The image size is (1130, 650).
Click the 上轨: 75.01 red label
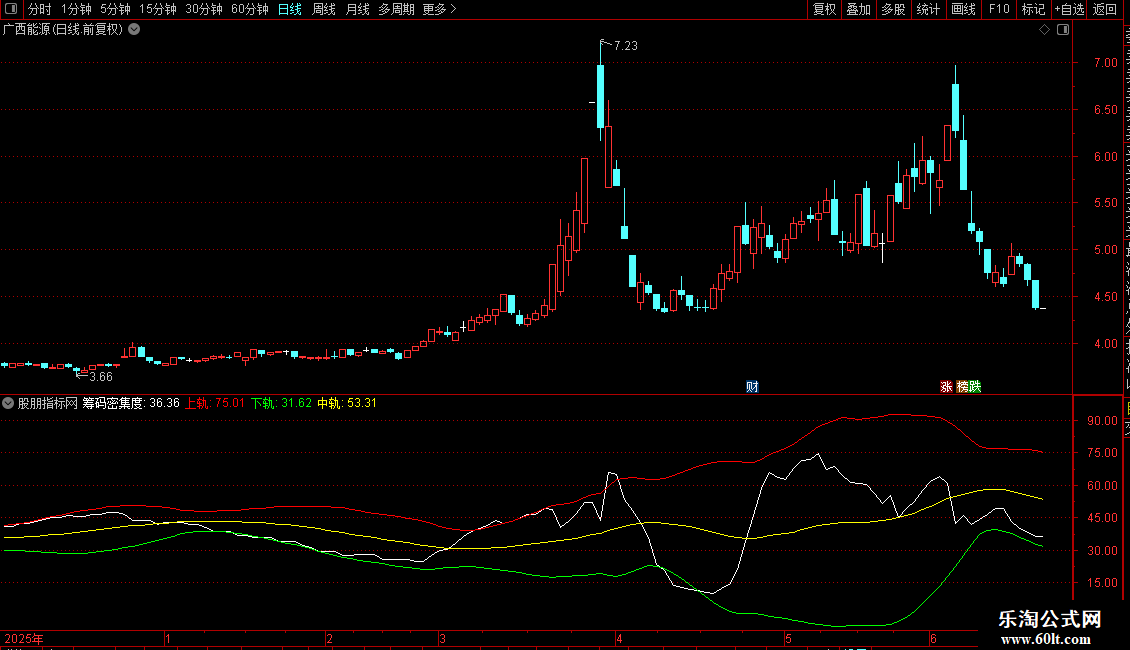215,403
